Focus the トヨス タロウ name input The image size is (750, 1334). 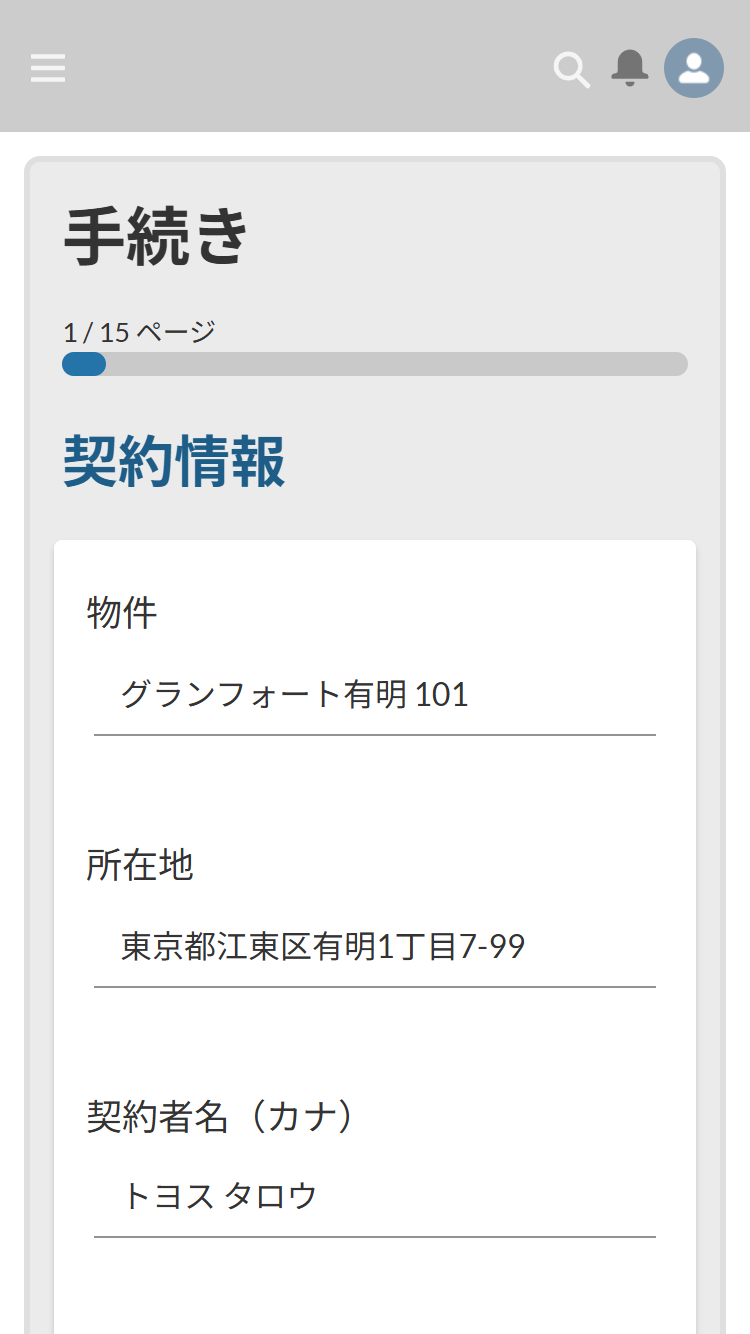(x=374, y=1196)
